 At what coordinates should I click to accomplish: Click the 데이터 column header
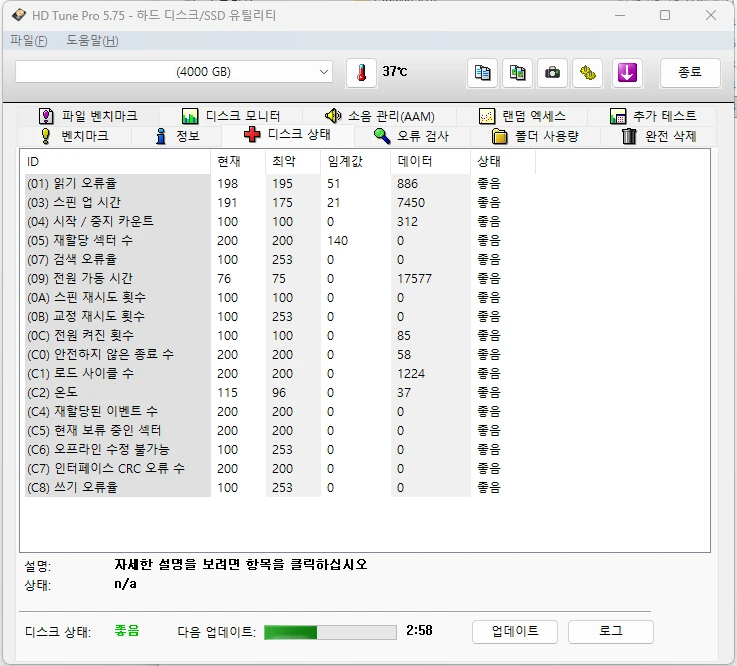tap(430, 162)
